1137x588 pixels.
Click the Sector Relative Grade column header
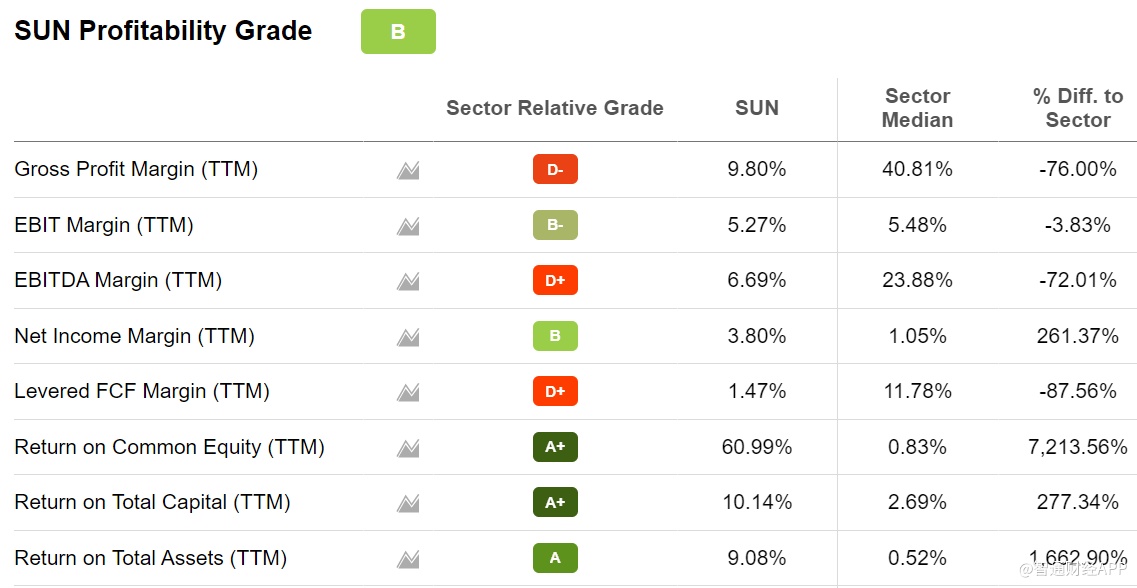point(554,108)
